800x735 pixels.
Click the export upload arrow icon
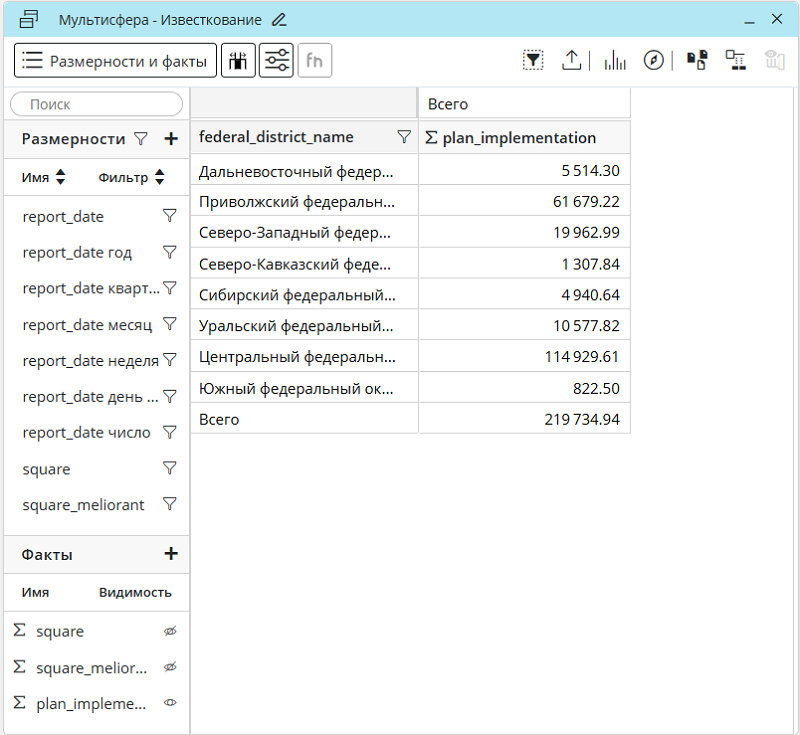(571, 61)
